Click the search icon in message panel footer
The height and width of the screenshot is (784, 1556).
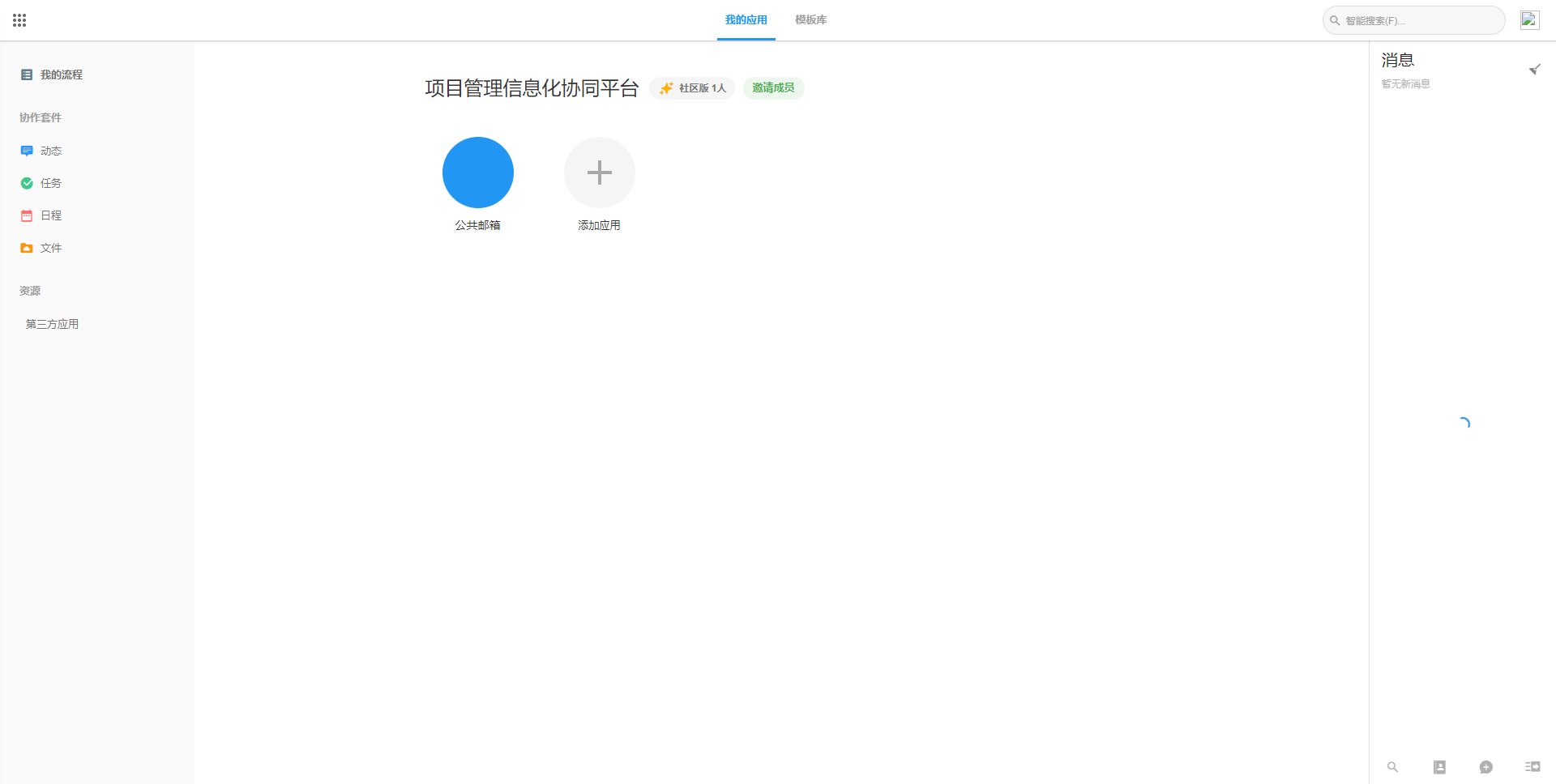pyautogui.click(x=1392, y=767)
